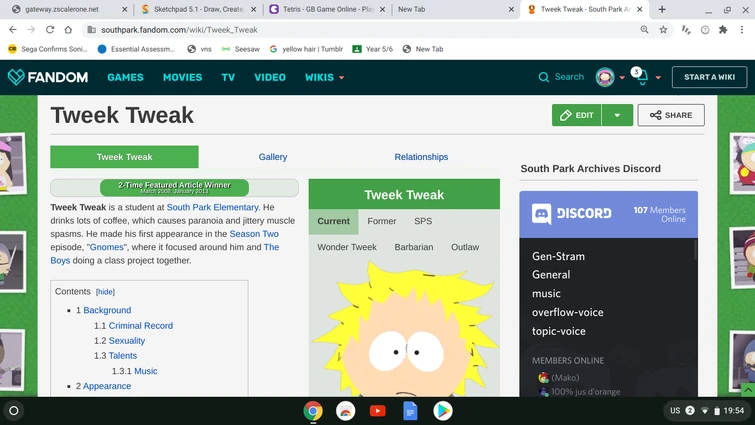Open the extensions puzzle icon
This screenshot has height=425, width=755.
723,30
